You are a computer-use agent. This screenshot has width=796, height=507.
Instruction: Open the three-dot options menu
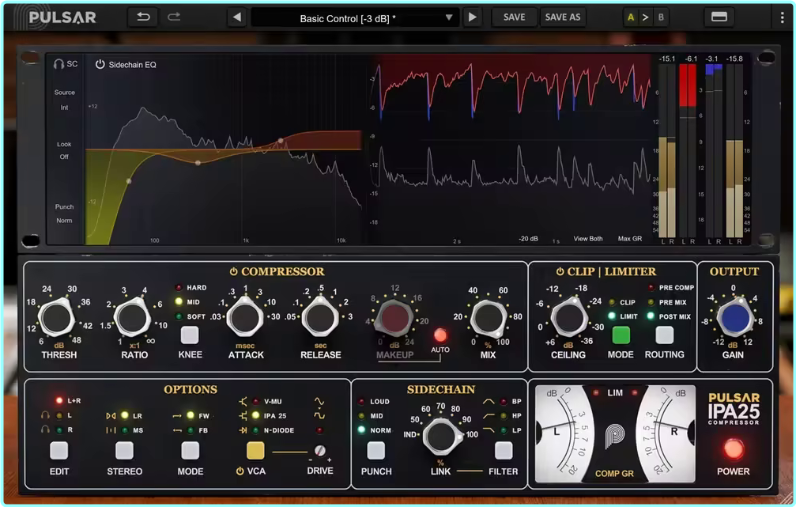point(782,17)
